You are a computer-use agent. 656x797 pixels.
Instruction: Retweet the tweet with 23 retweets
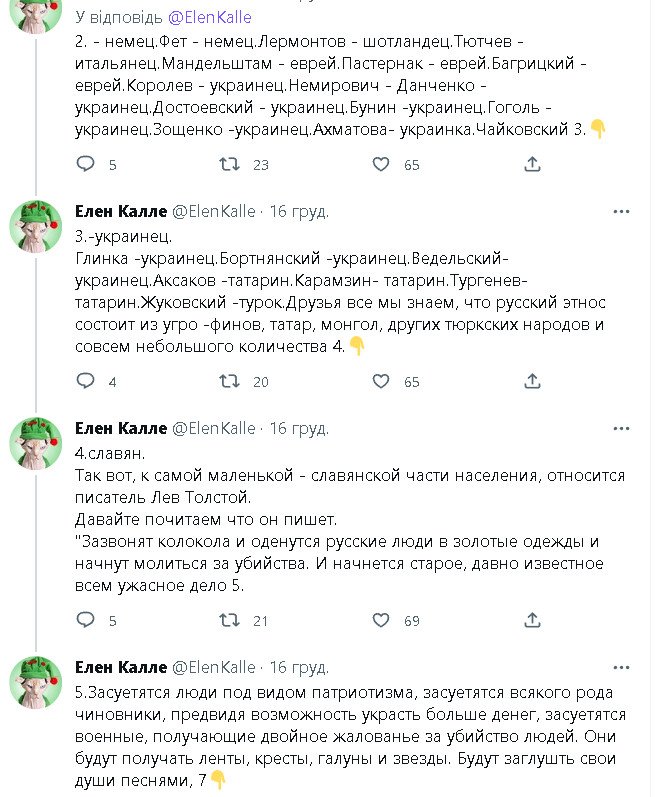[229, 164]
